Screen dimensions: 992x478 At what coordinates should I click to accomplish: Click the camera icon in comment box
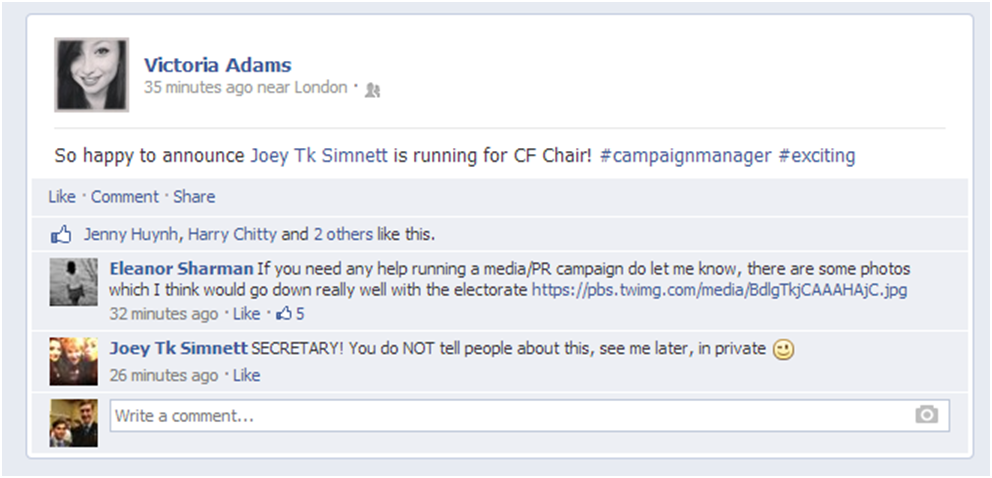[x=926, y=415]
